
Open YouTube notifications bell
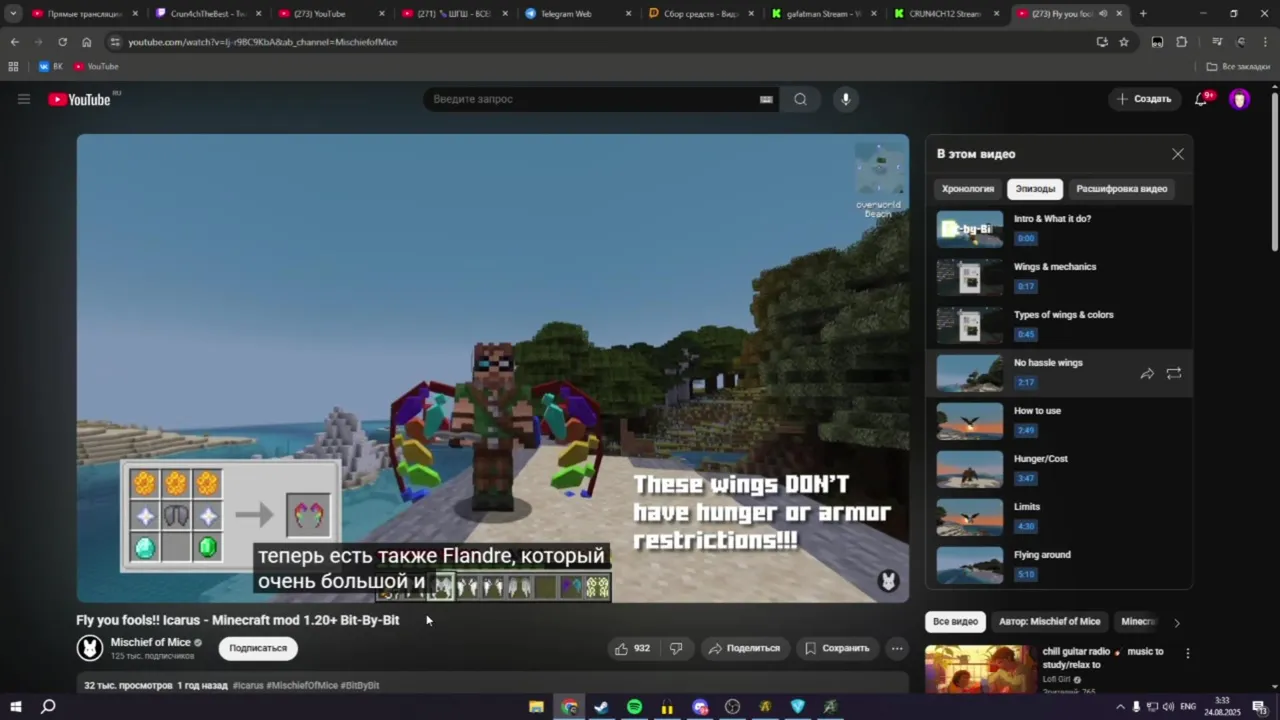1201,99
